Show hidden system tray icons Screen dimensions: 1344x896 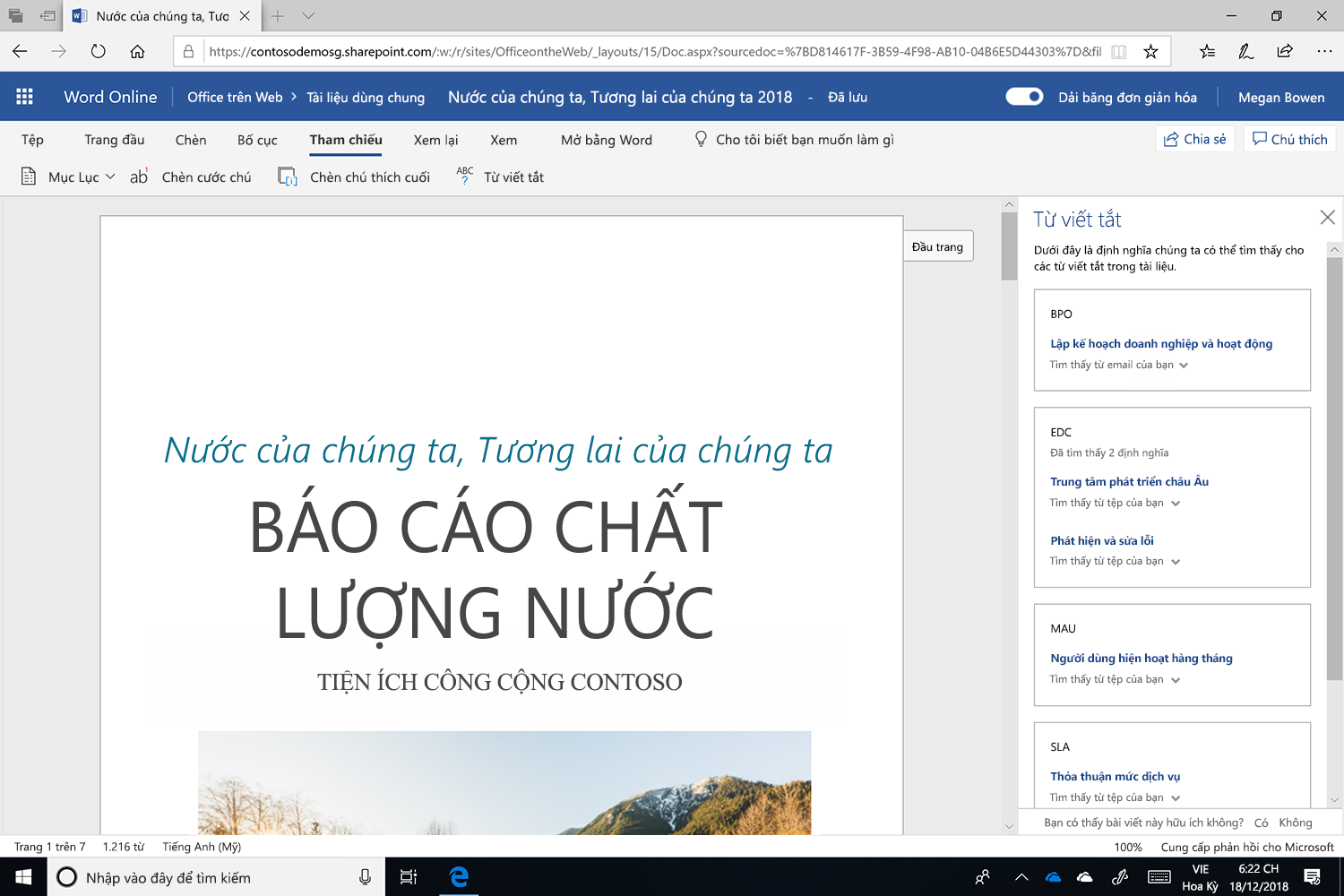(x=1021, y=877)
